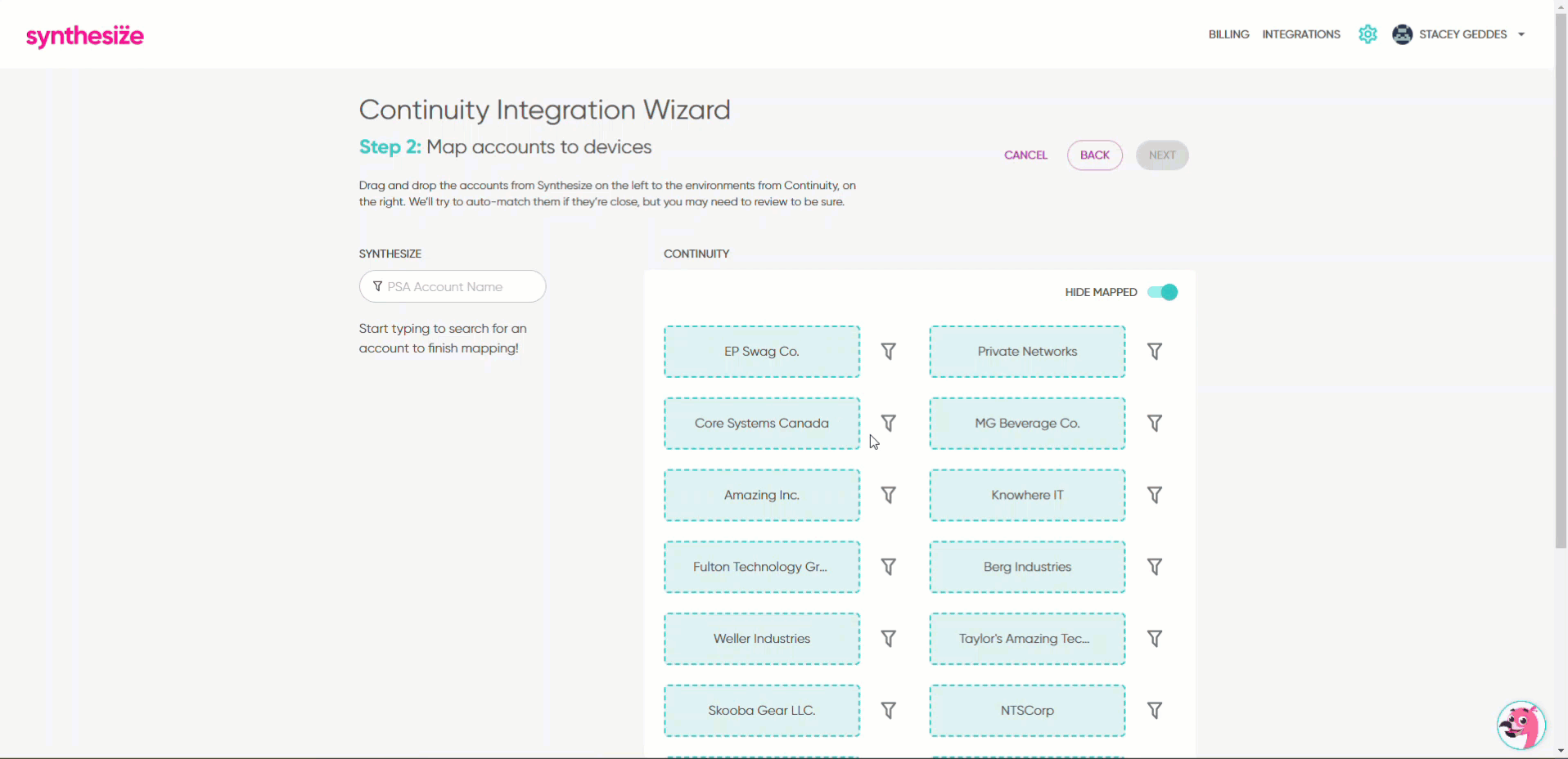The height and width of the screenshot is (759, 1568).
Task: Click the filter icon next to NTSCorp
Action: 1154,711
